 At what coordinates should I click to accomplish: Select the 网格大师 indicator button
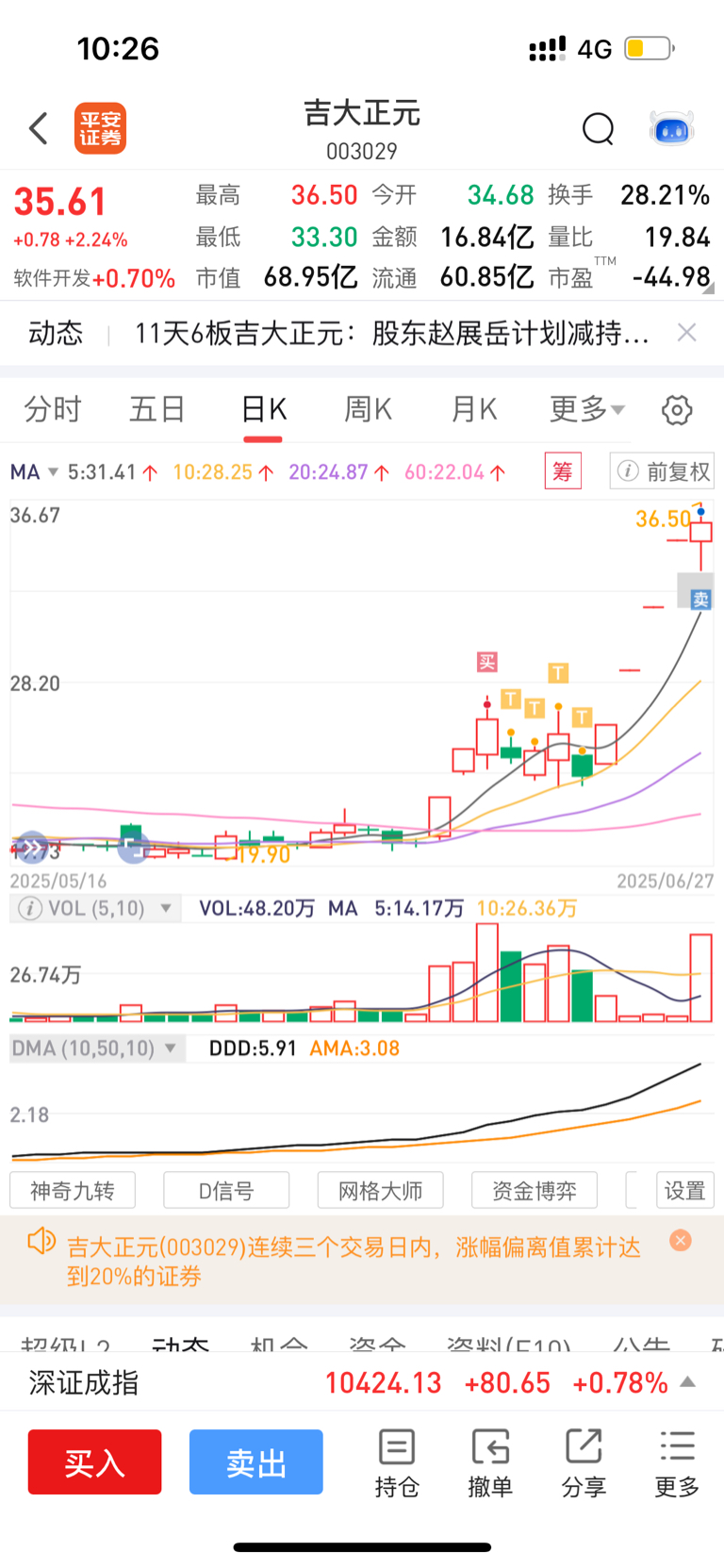tap(380, 1191)
